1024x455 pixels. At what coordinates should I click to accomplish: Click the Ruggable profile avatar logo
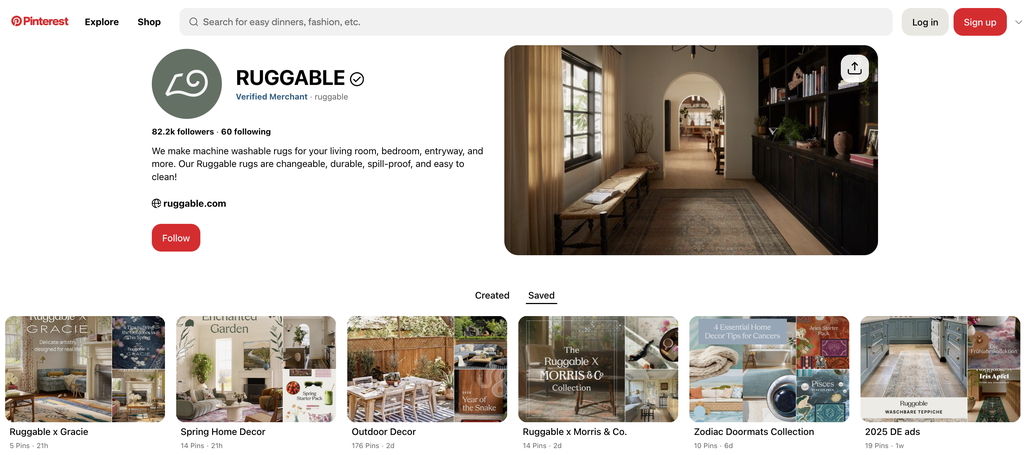(187, 84)
